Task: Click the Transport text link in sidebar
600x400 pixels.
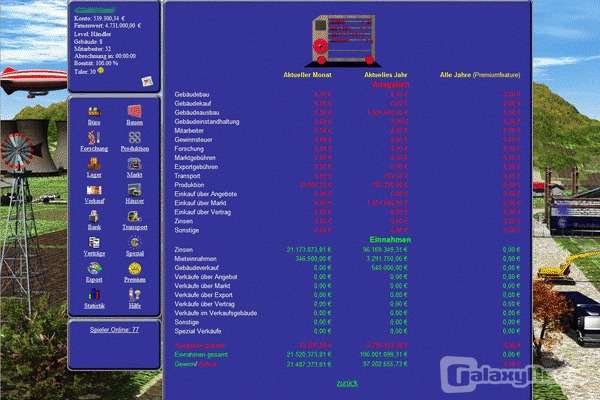Action: click(135, 227)
